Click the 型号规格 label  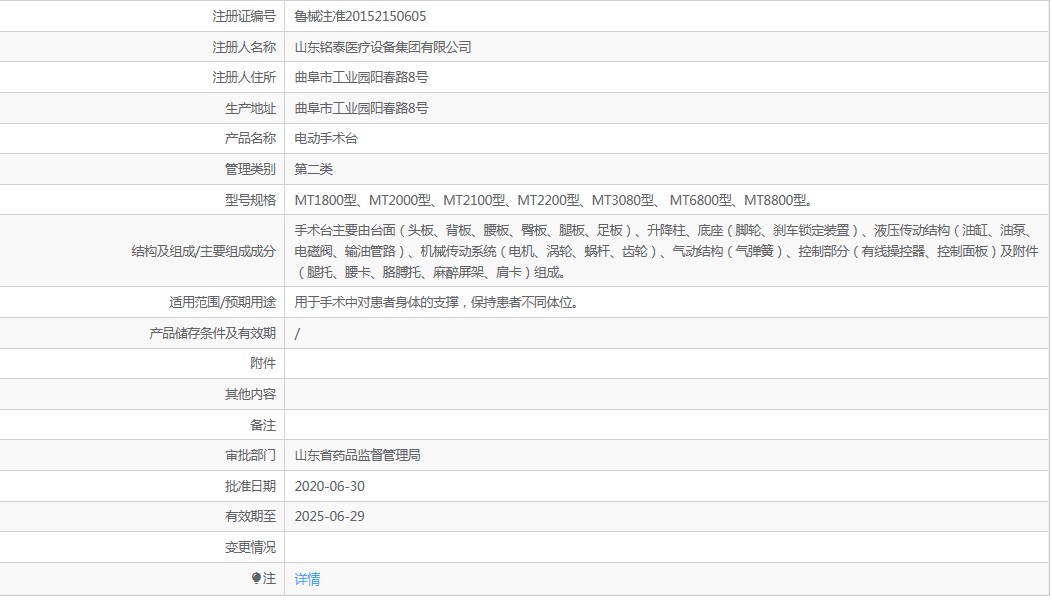click(251, 201)
